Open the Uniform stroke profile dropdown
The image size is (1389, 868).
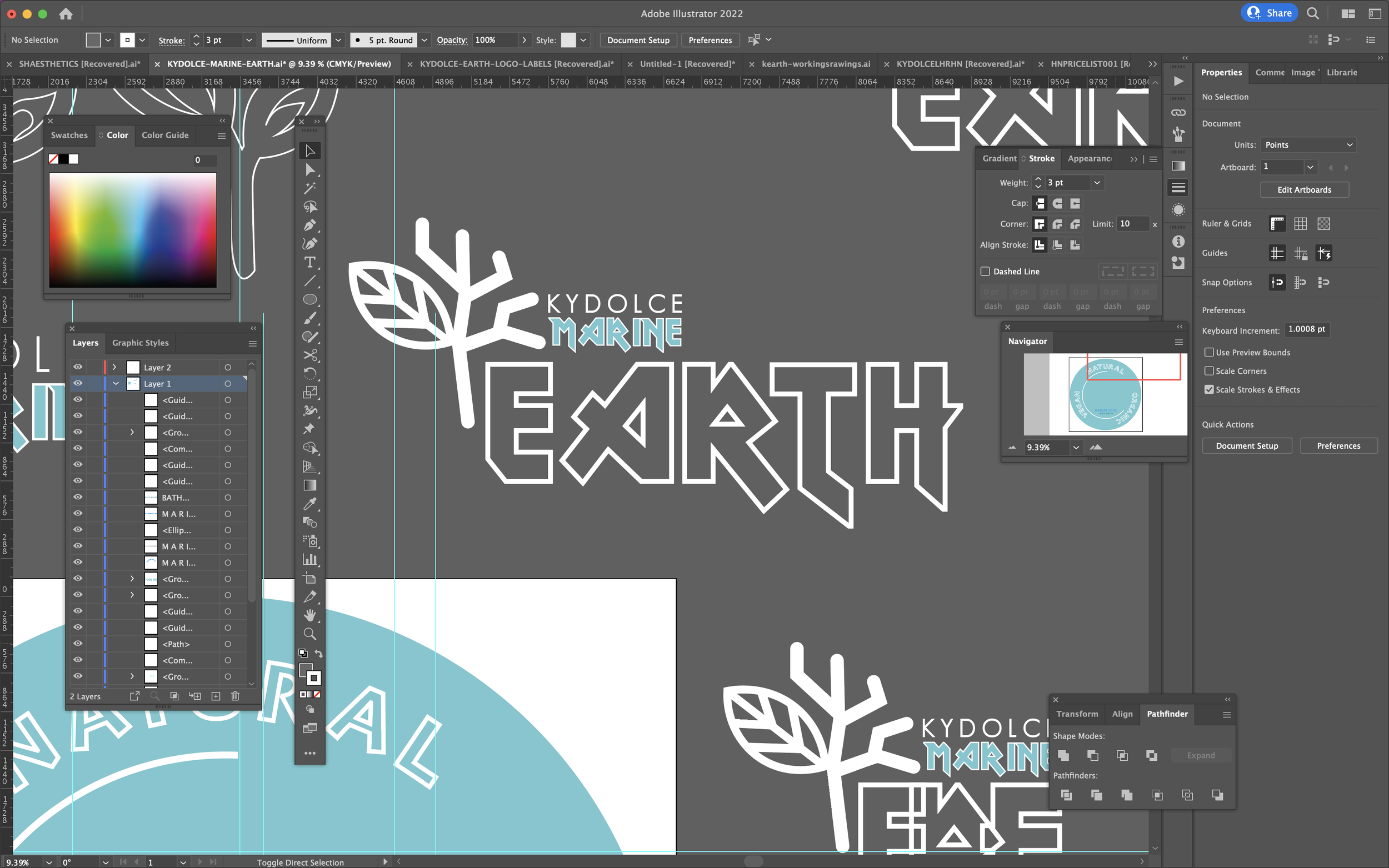pyautogui.click(x=339, y=40)
